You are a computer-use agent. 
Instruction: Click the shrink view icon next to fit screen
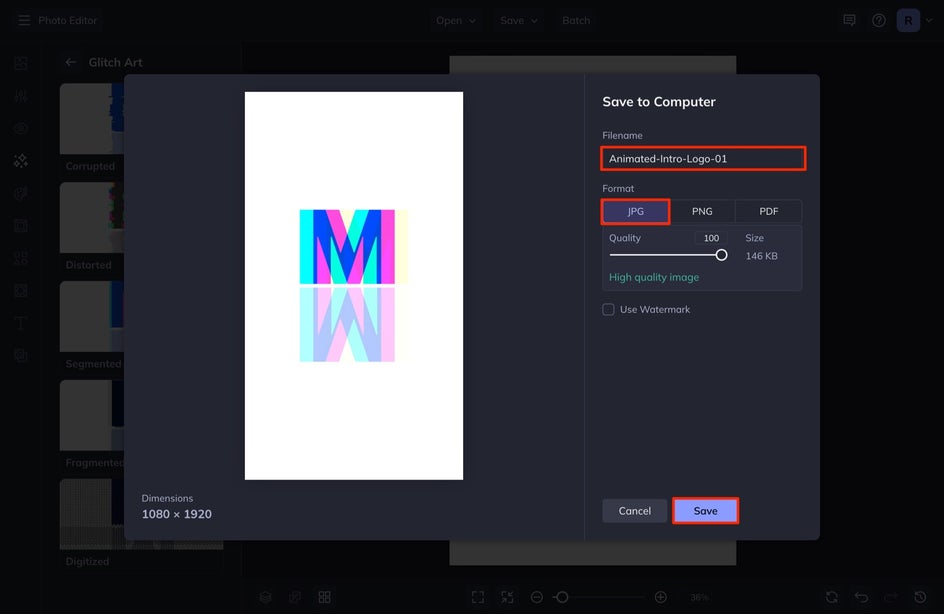coord(508,597)
